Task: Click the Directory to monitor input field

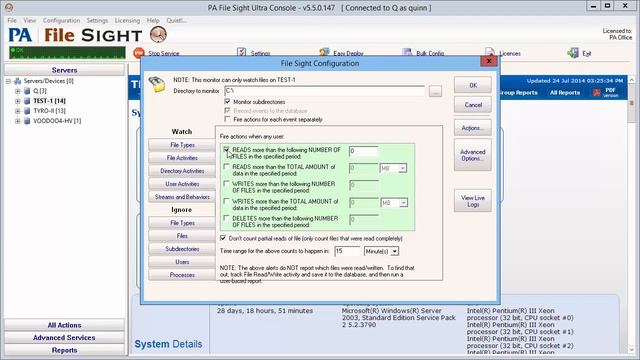Action: click(x=324, y=91)
